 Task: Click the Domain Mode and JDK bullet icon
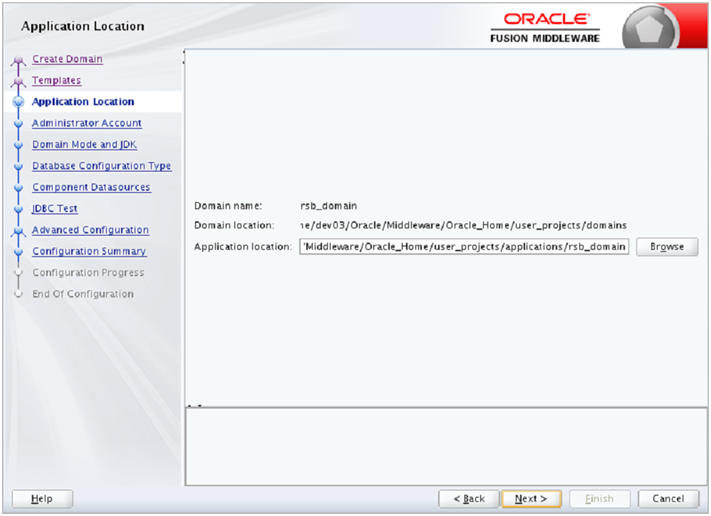pos(18,145)
